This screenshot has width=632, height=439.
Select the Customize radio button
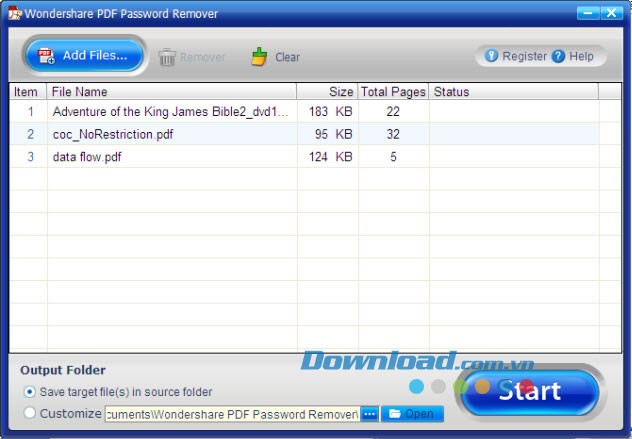click(29, 413)
